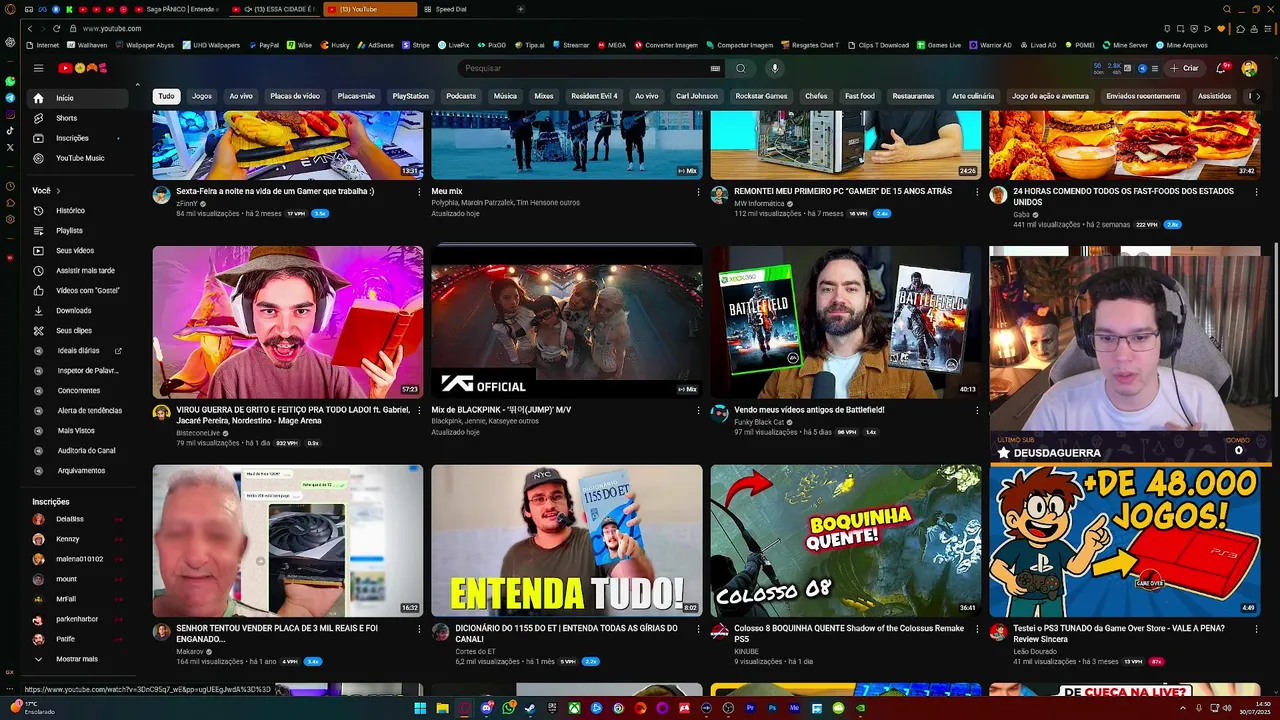Open new browser tab
Screen dimensions: 1280x720
tap(520, 9)
